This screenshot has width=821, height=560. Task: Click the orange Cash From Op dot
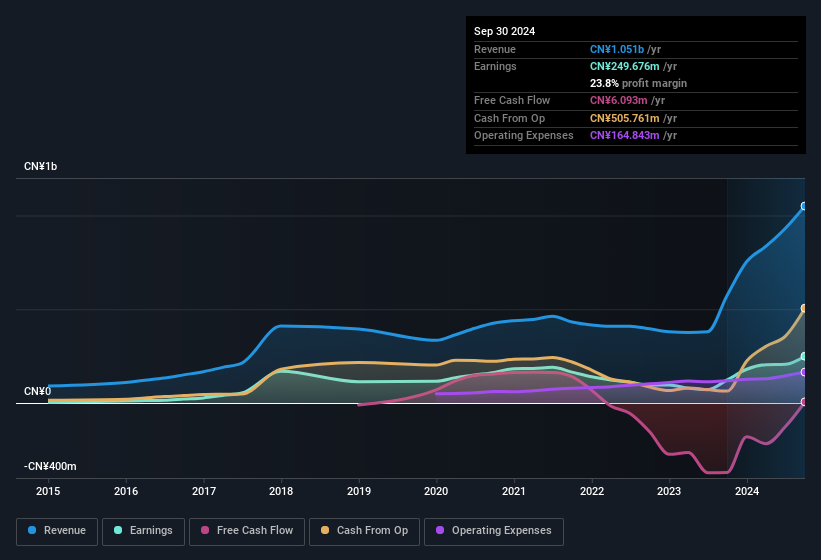326,531
